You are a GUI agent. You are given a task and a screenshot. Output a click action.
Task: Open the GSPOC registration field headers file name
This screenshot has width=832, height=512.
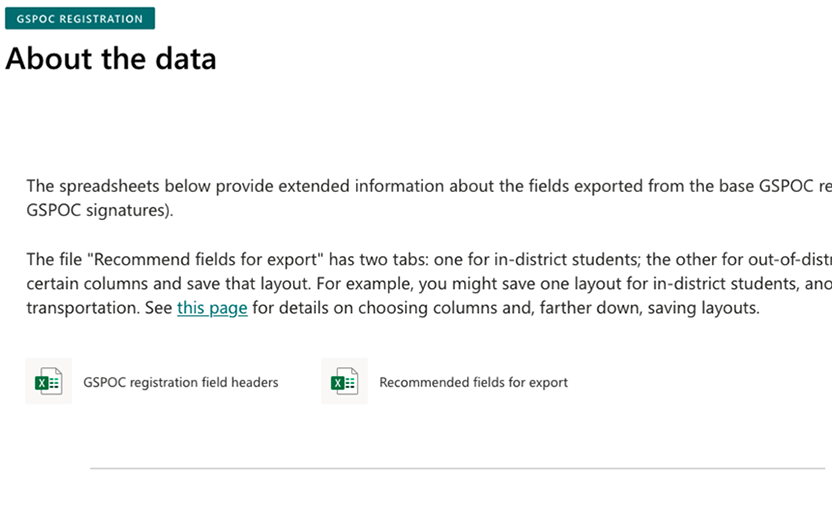181,382
